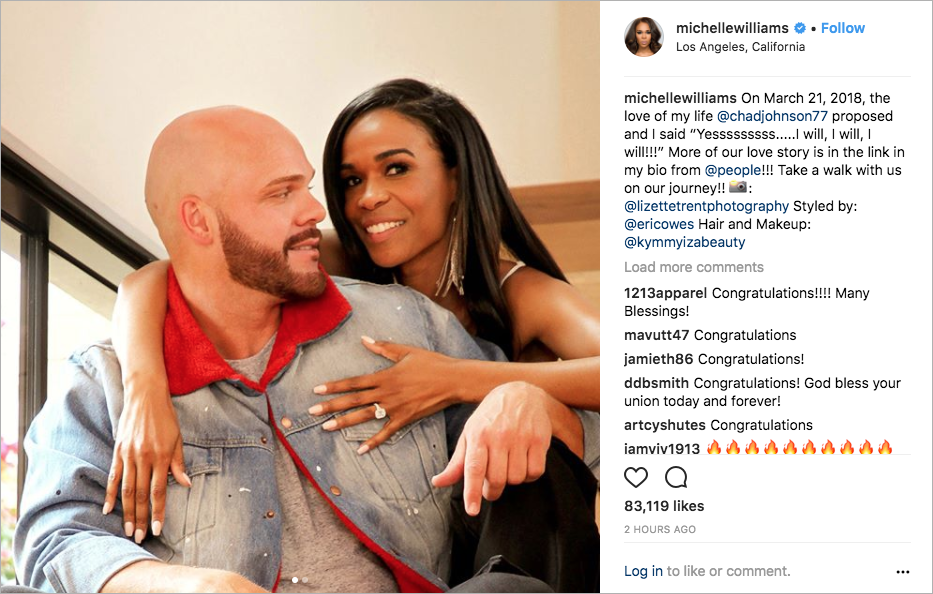Open commenter ddbsmith's profile

pyautogui.click(x=656, y=383)
